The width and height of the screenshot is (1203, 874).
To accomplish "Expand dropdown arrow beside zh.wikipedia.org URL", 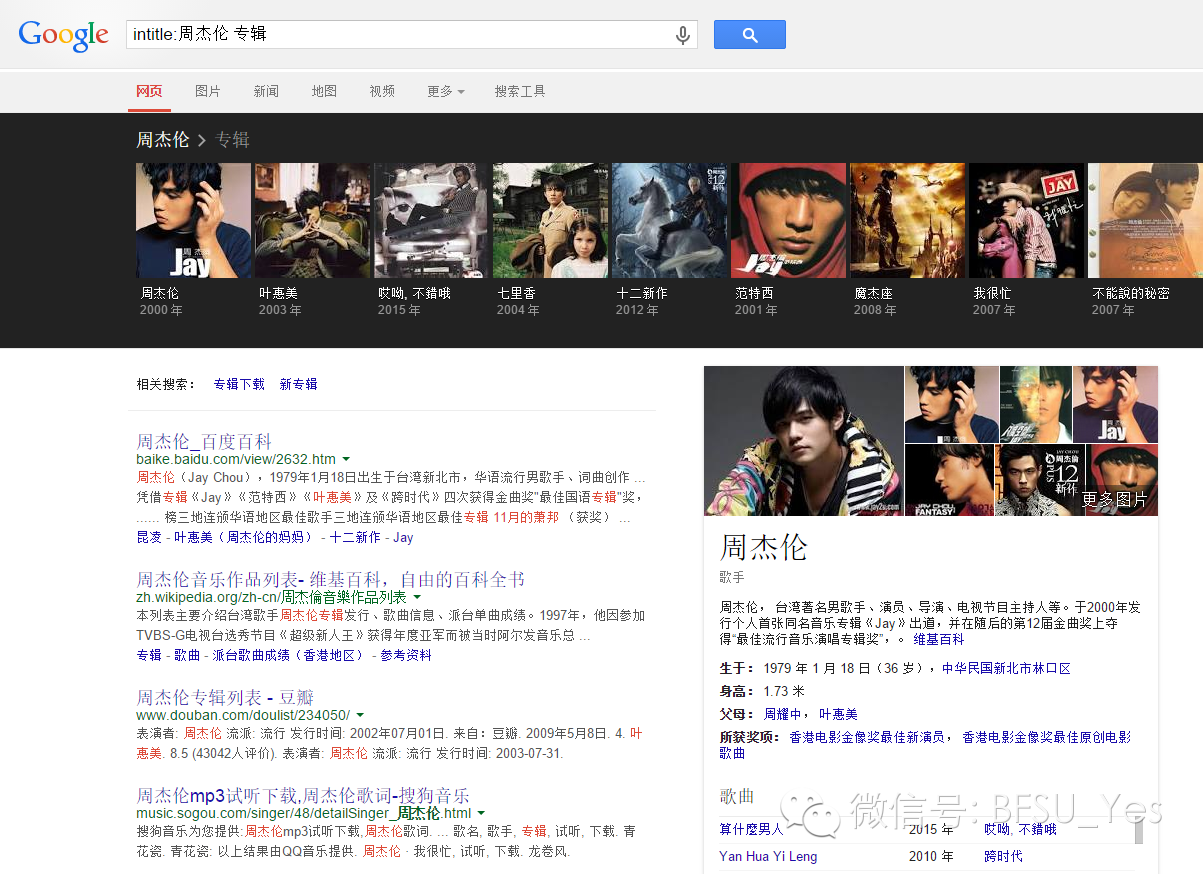I will click(417, 598).
